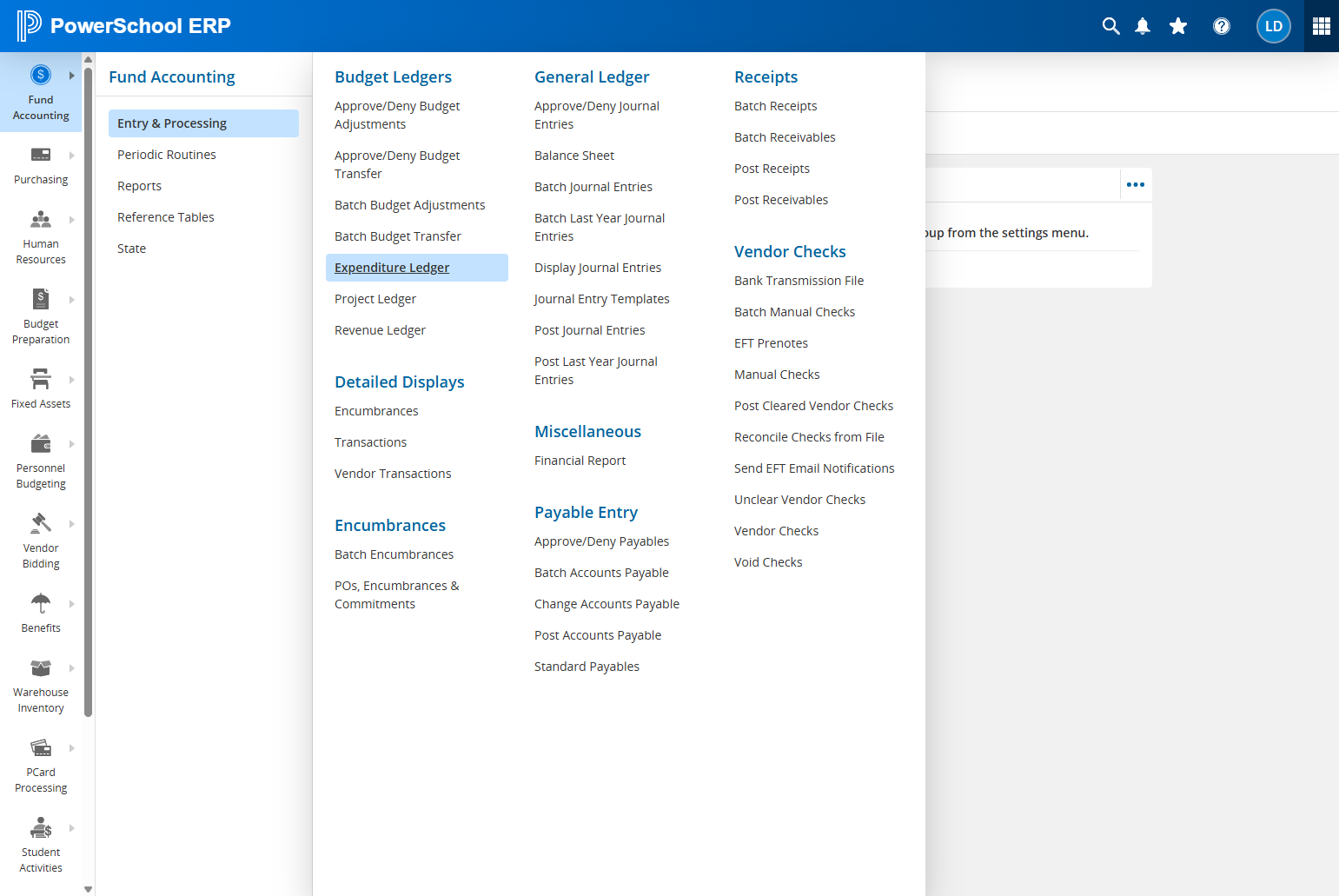This screenshot has height=896, width=1339.
Task: Open the Fixed Assets module icon
Action: (41, 379)
